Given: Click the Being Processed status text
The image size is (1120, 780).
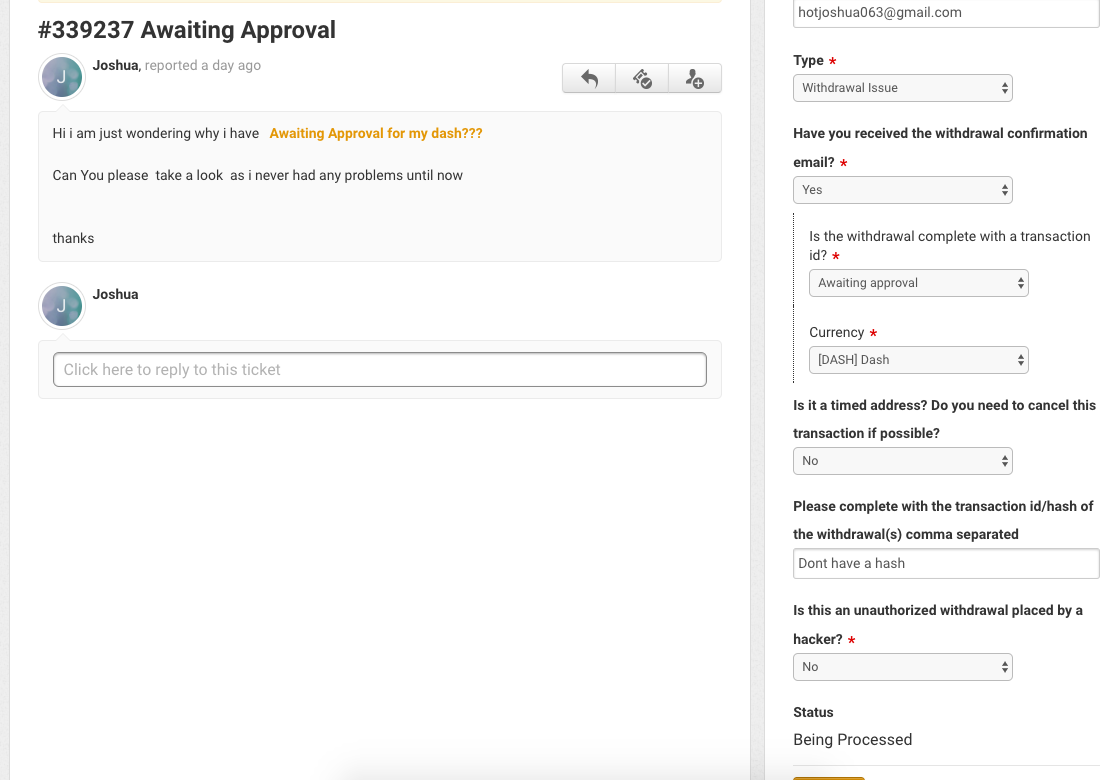Looking at the screenshot, I should pos(852,740).
